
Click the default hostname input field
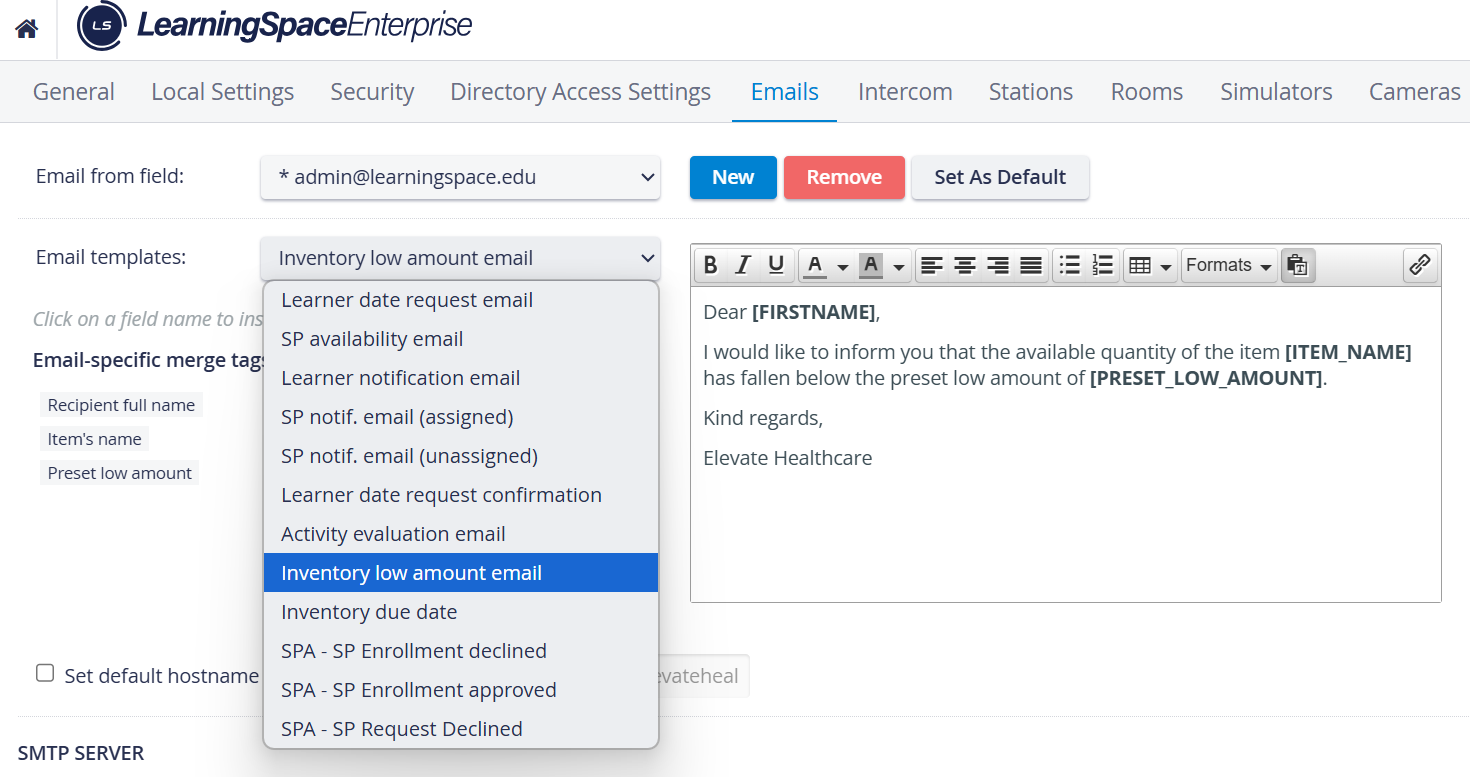(703, 676)
